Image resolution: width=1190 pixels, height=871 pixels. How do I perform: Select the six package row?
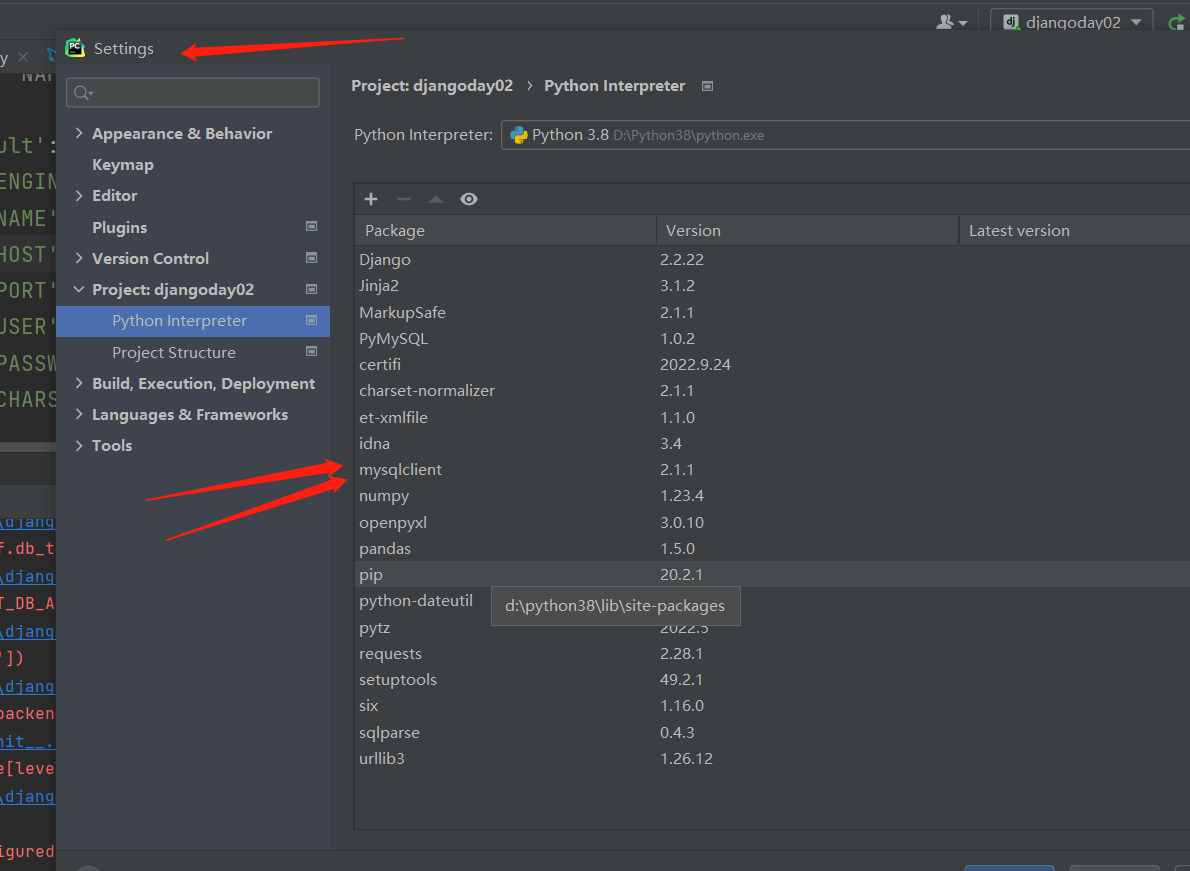[773, 706]
